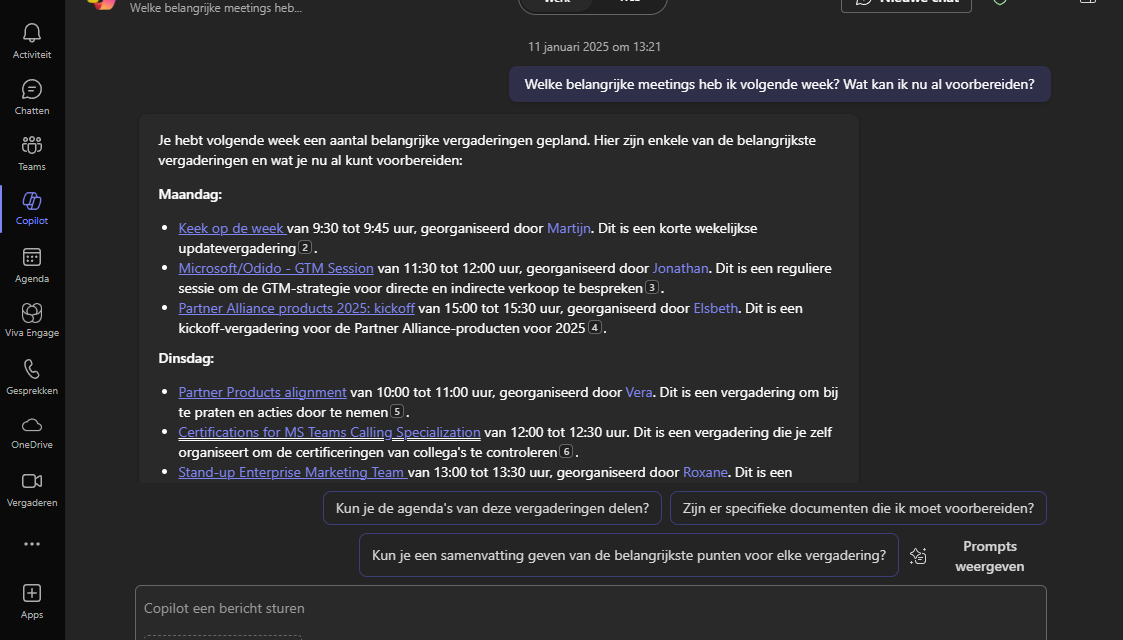
Task: Go to Chatten in the sidebar
Action: 32,97
